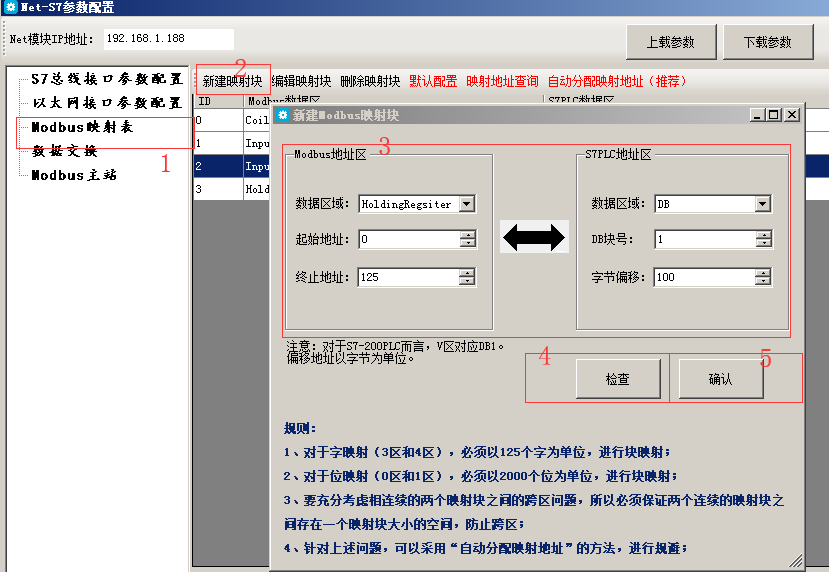Click the 上载参数 button
The image size is (829, 572).
670,42
